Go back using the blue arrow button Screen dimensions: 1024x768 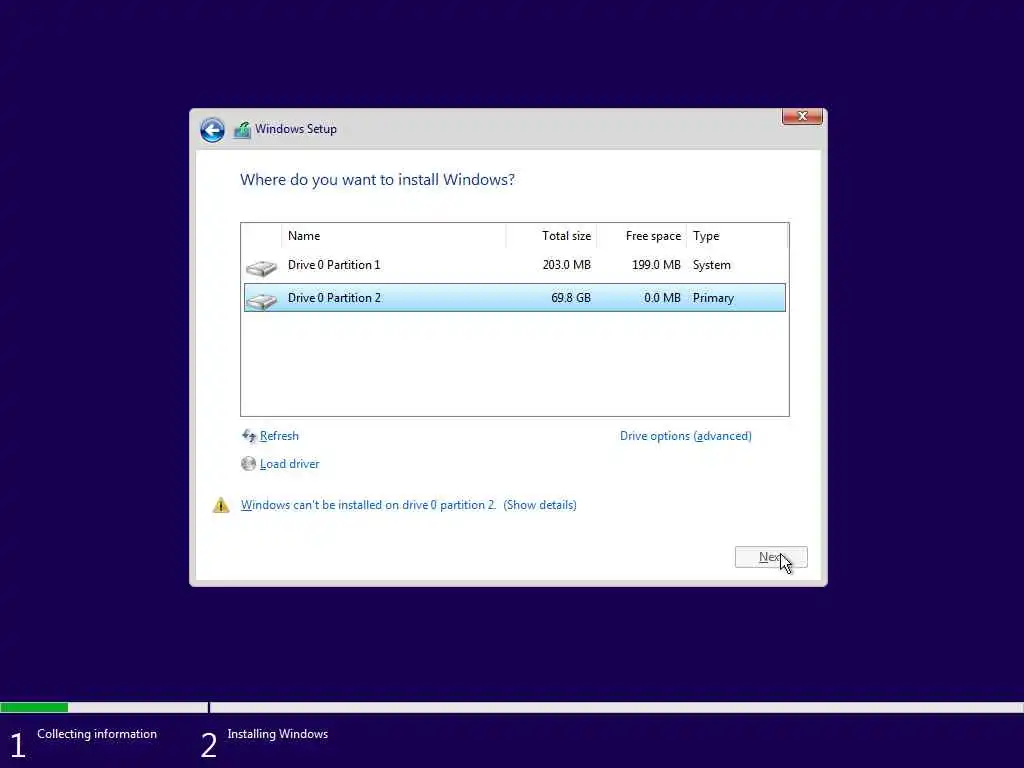[x=212, y=129]
